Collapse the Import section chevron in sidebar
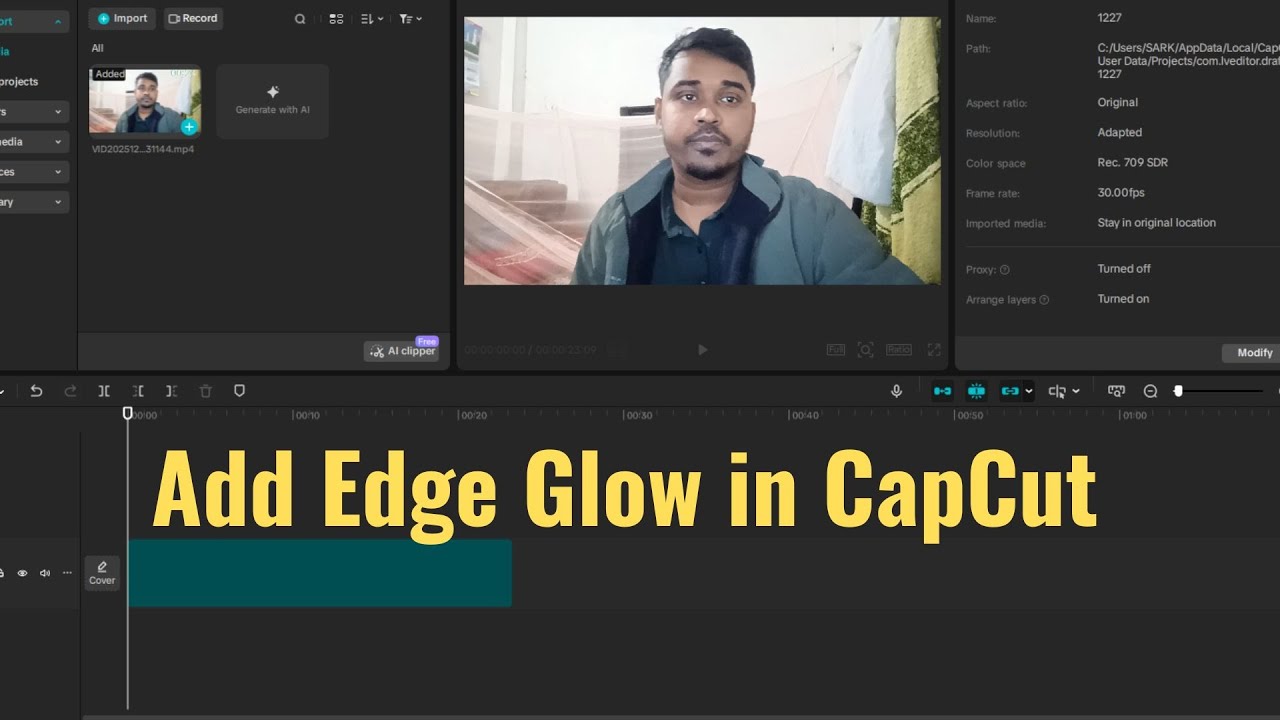This screenshot has height=720, width=1280. (x=57, y=21)
